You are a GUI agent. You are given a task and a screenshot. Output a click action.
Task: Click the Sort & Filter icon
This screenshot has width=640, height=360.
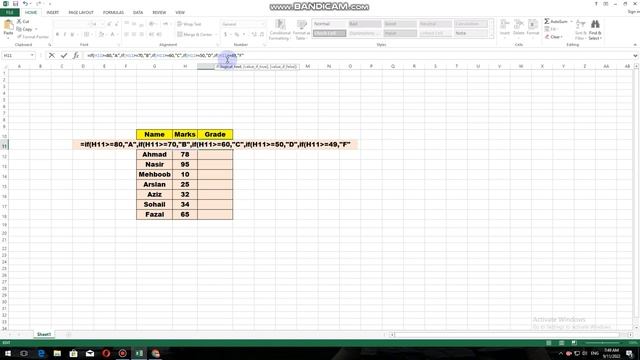coord(580,24)
